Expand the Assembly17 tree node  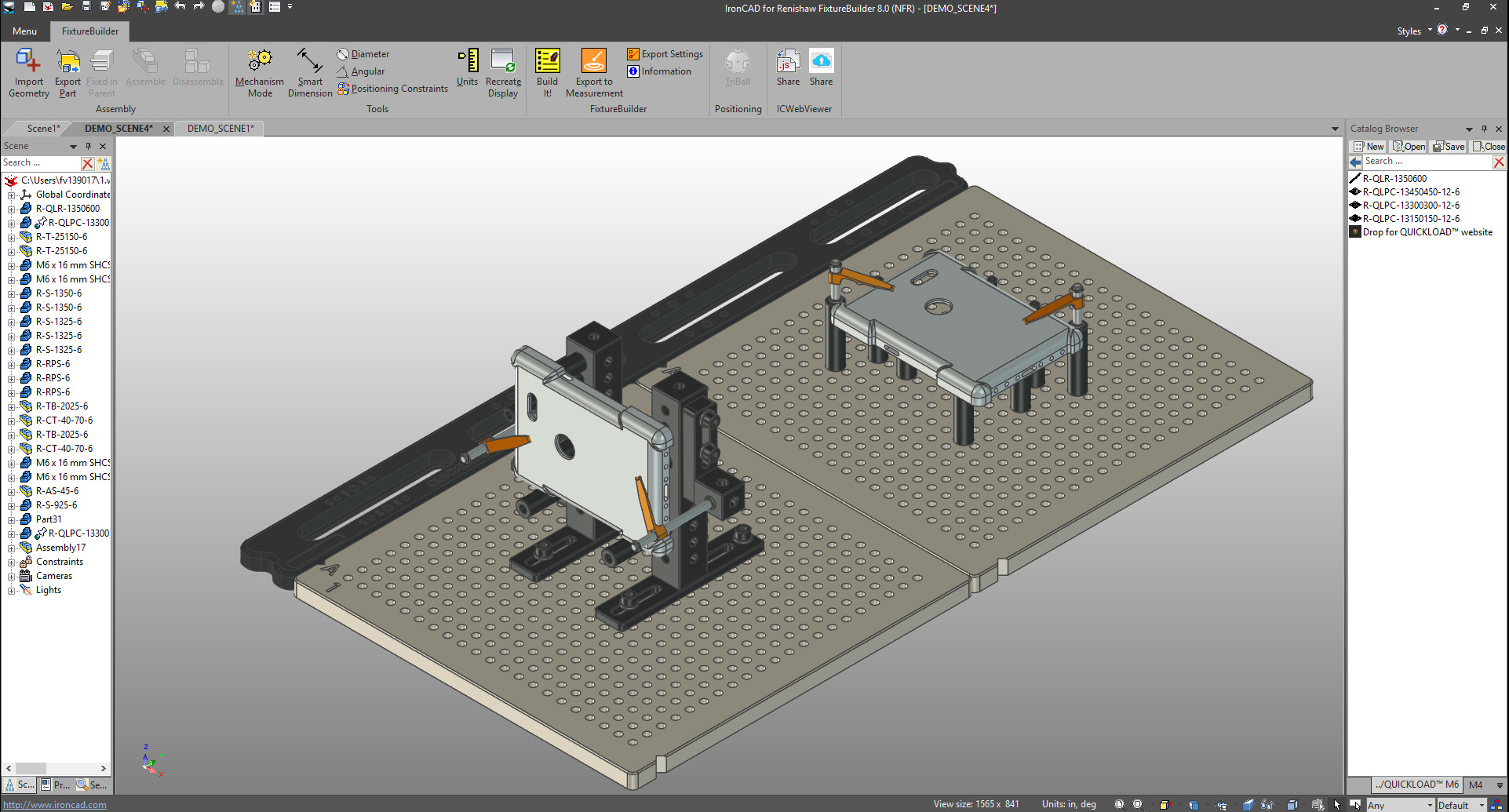[11, 548]
